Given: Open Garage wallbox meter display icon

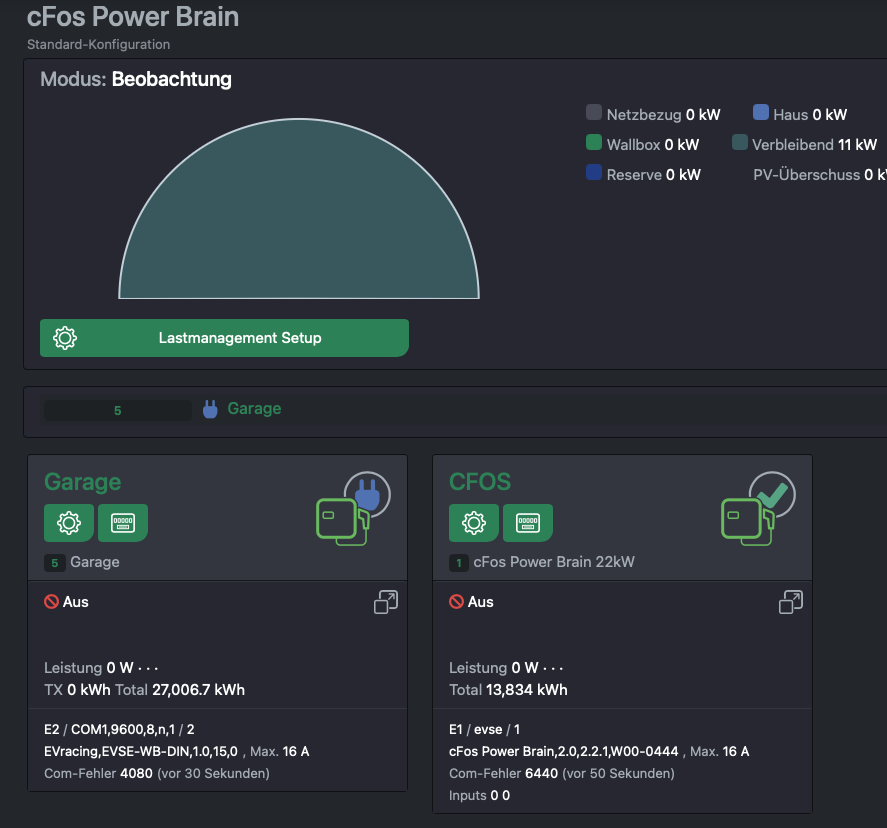Looking at the screenshot, I should coord(123,523).
